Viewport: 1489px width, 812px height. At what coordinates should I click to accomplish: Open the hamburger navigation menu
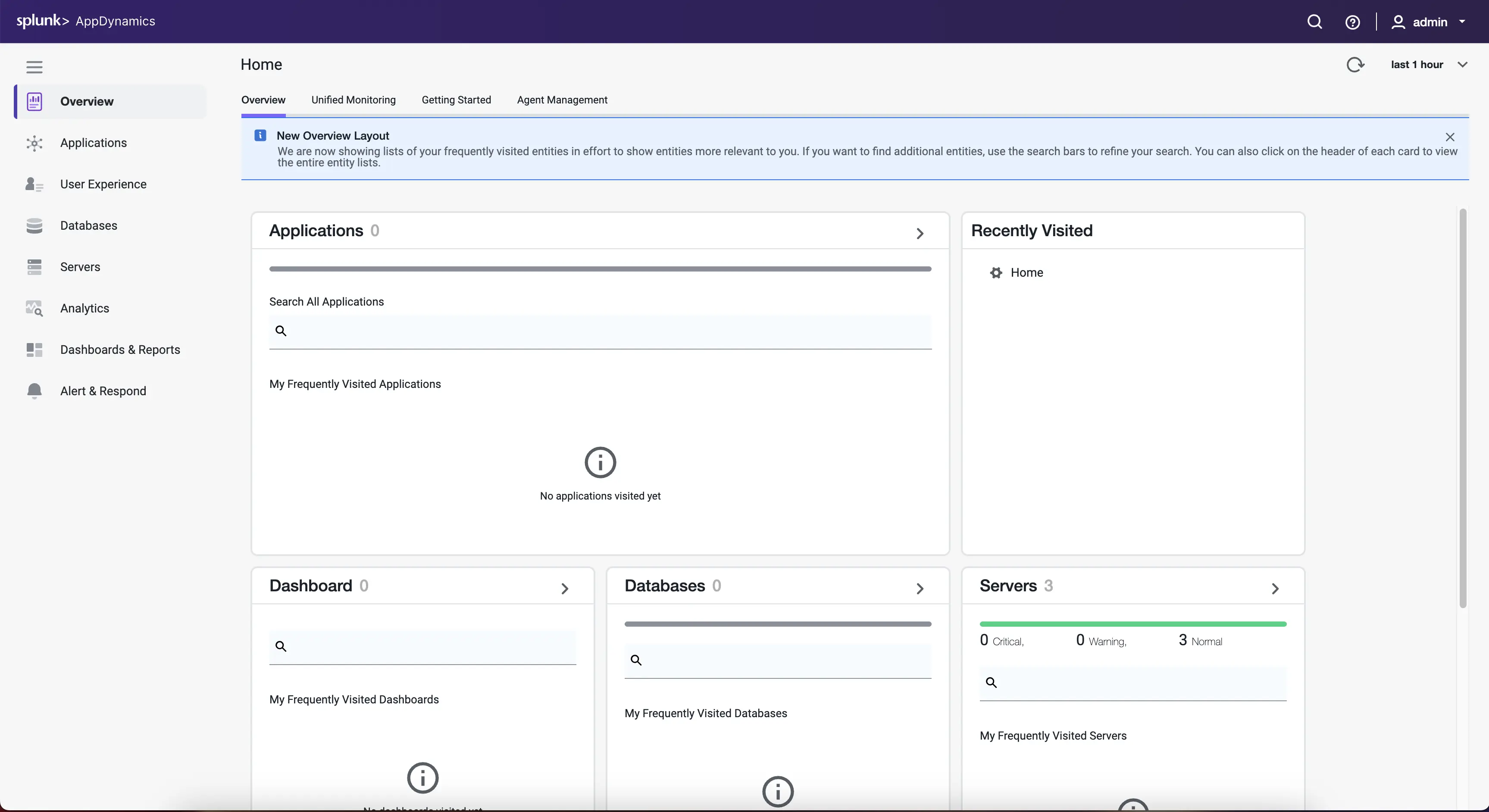click(34, 67)
